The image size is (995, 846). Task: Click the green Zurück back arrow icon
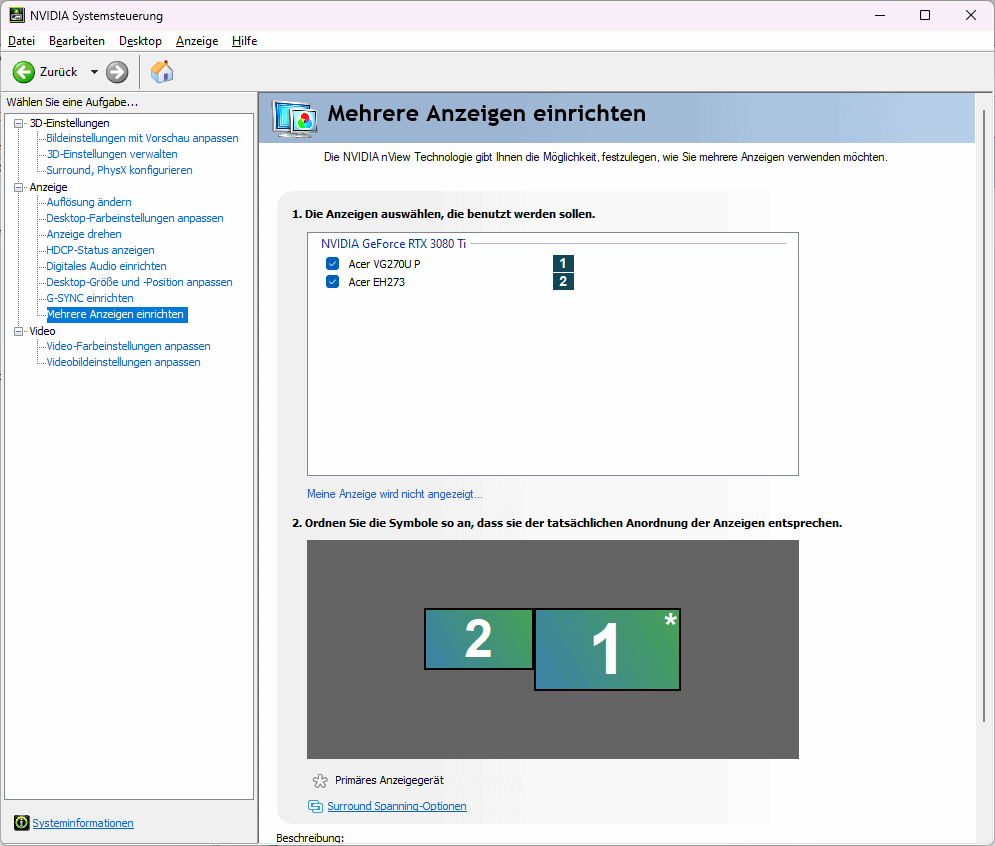coord(24,72)
